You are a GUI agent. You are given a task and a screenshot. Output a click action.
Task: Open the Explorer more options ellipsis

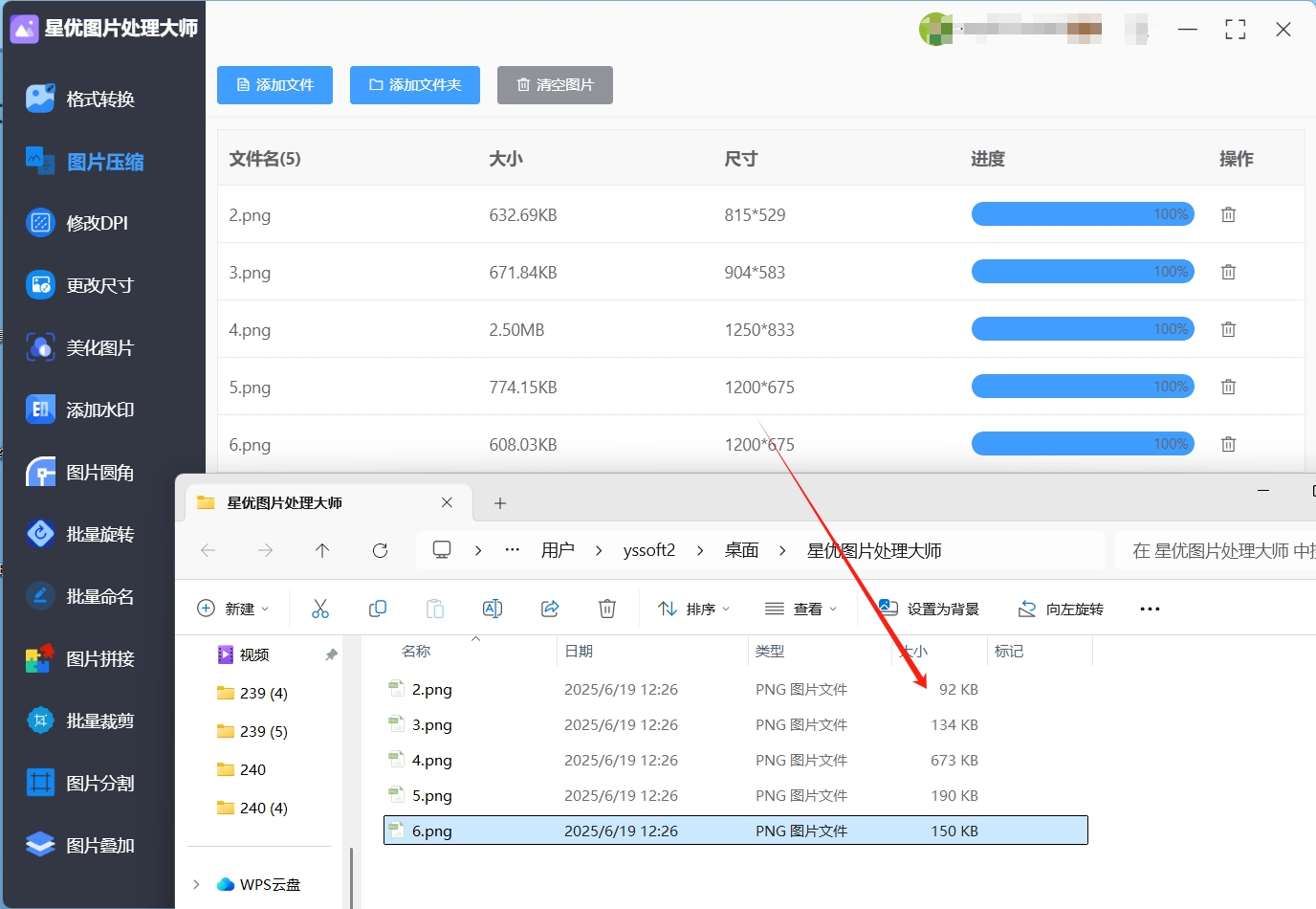click(1150, 609)
